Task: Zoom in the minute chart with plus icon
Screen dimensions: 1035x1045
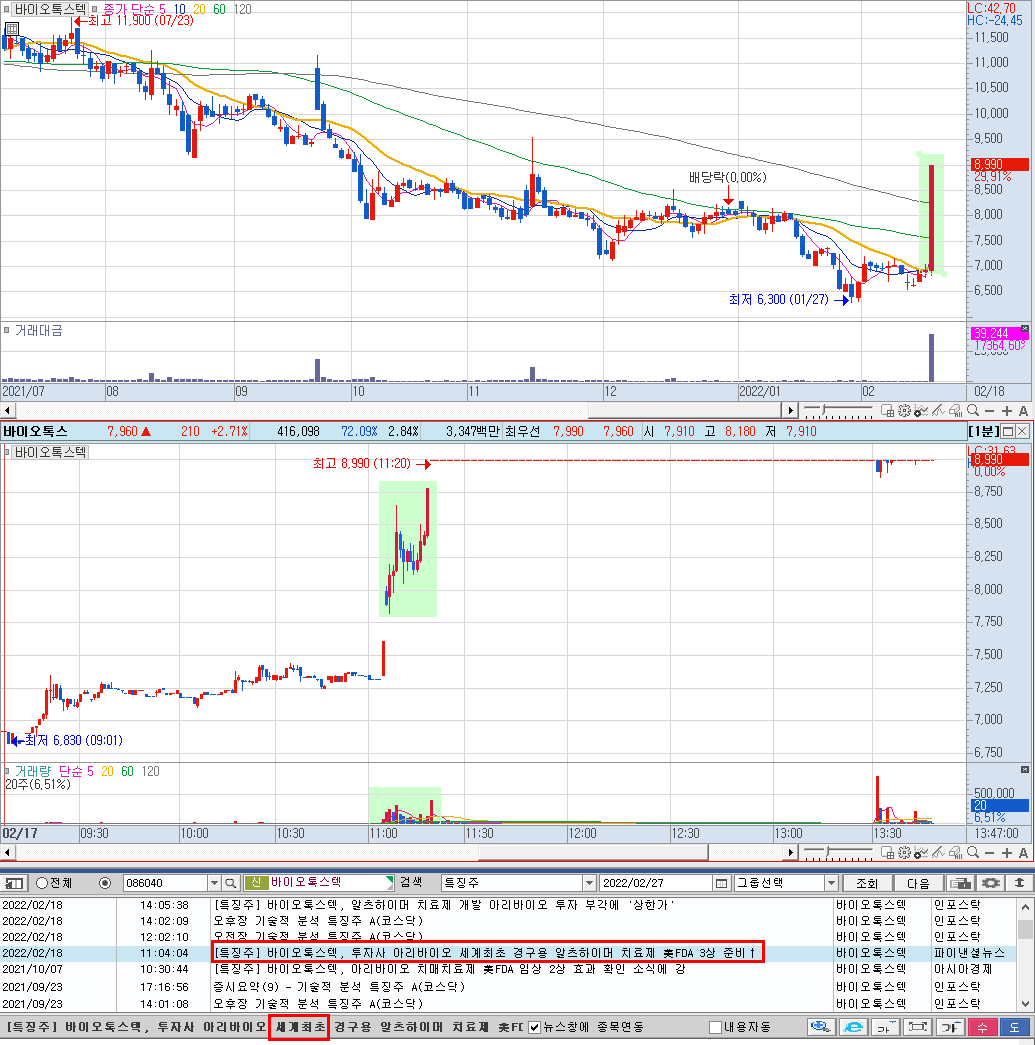Action: 1006,852
